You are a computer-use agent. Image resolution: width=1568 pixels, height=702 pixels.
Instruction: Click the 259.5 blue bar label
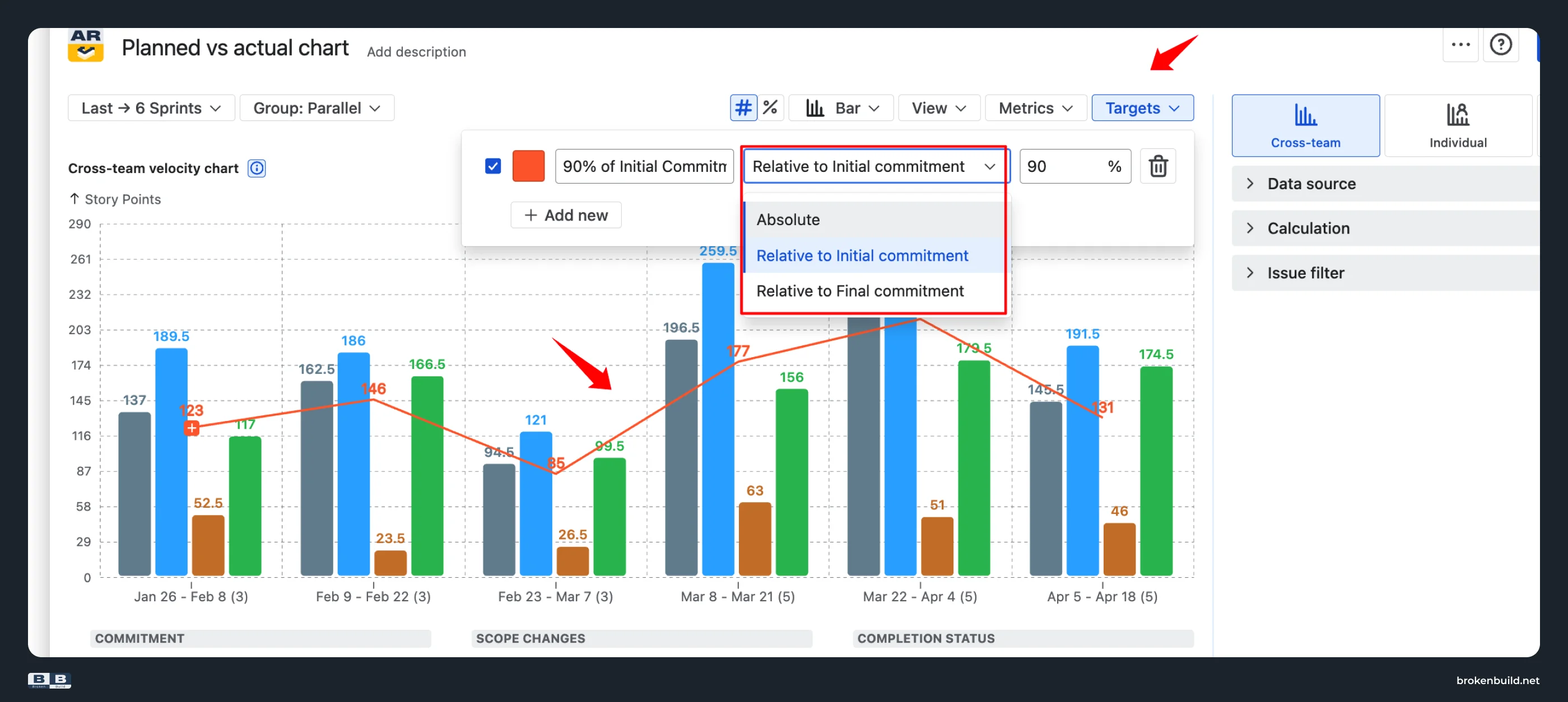[x=718, y=251]
